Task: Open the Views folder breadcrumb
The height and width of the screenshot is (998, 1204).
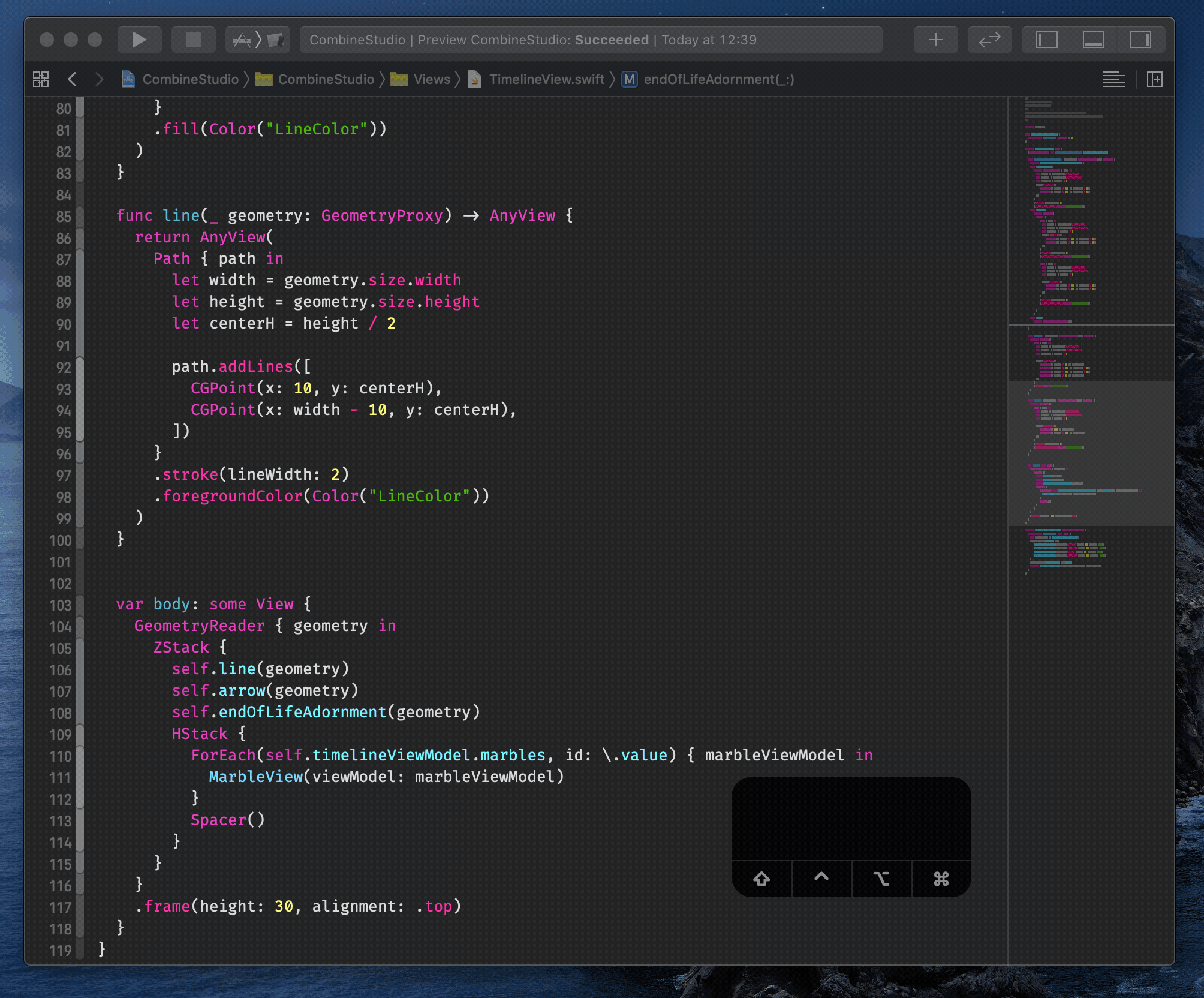Action: tap(431, 79)
